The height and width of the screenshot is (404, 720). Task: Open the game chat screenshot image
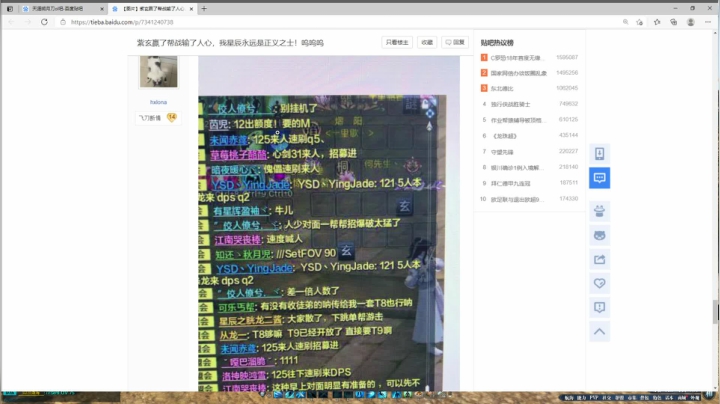329,224
